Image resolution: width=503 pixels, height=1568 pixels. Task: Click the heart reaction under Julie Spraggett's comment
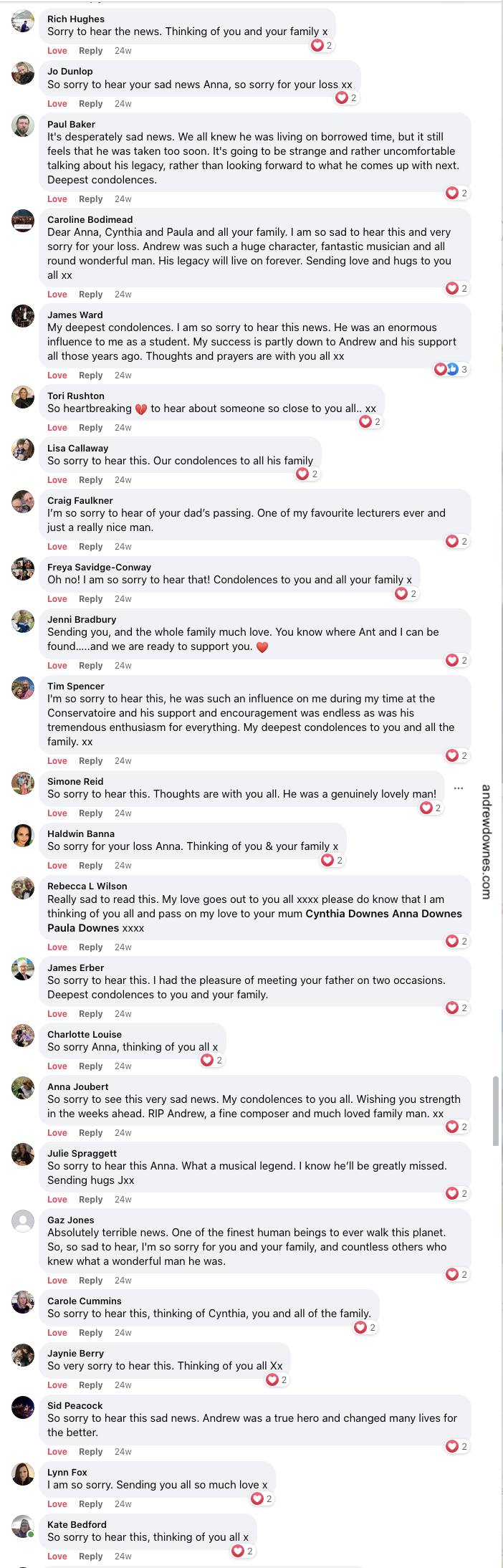(x=451, y=1193)
